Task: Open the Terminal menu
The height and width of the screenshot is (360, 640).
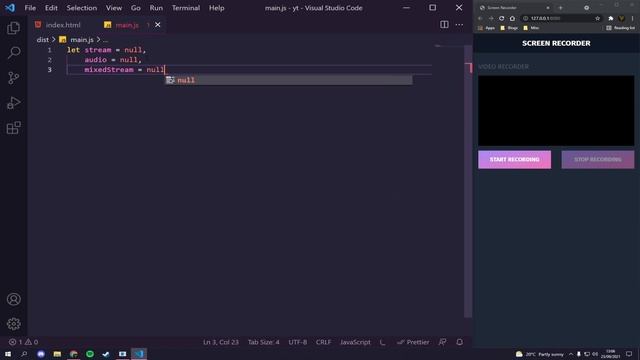Action: [x=186, y=8]
